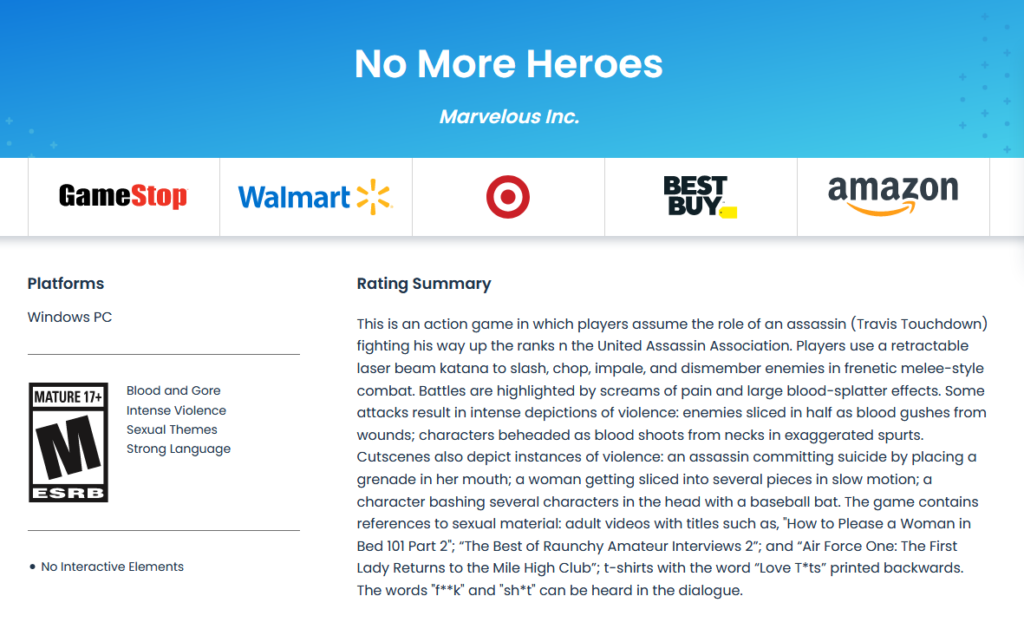This screenshot has height=629, width=1024.
Task: Click the No More Heroes title
Action: 508,64
